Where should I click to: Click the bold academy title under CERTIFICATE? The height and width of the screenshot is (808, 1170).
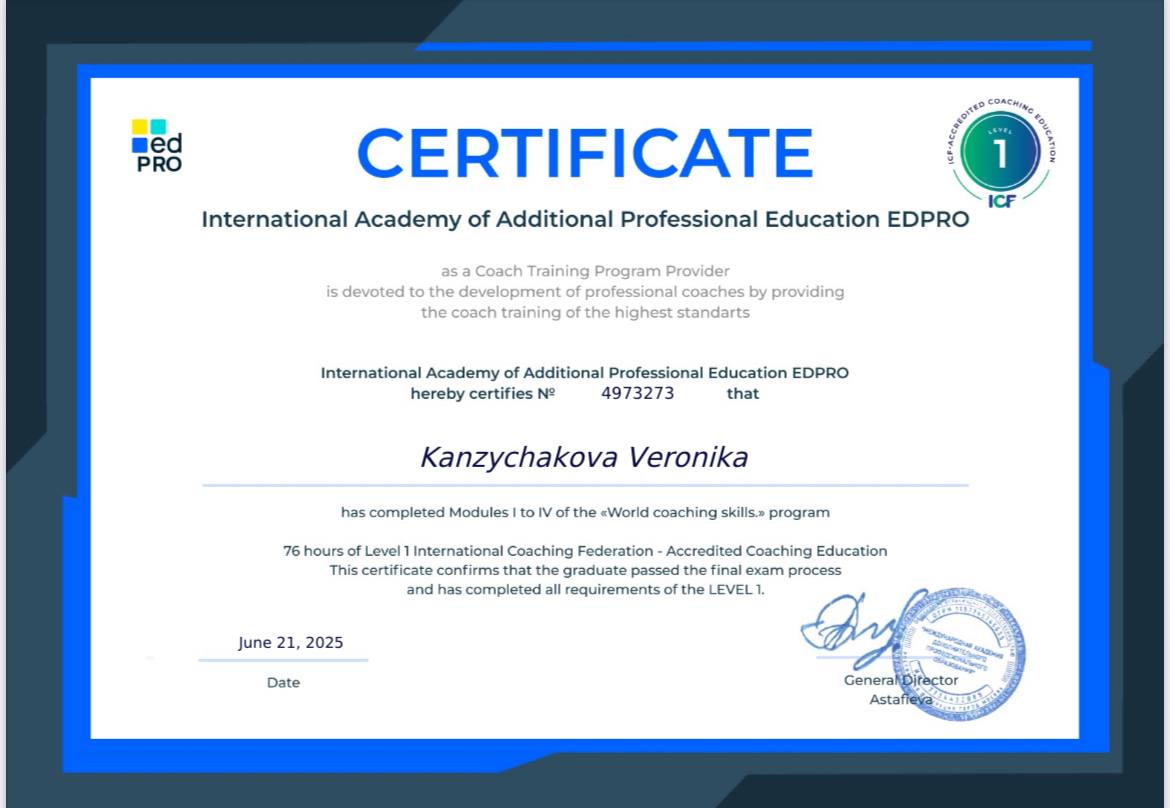point(585,219)
